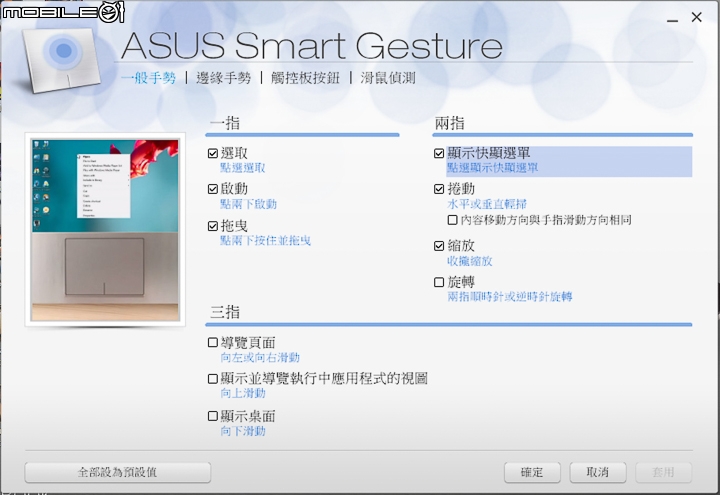
Task: Click the 向左或向右滑動 description text
Action: click(260, 358)
